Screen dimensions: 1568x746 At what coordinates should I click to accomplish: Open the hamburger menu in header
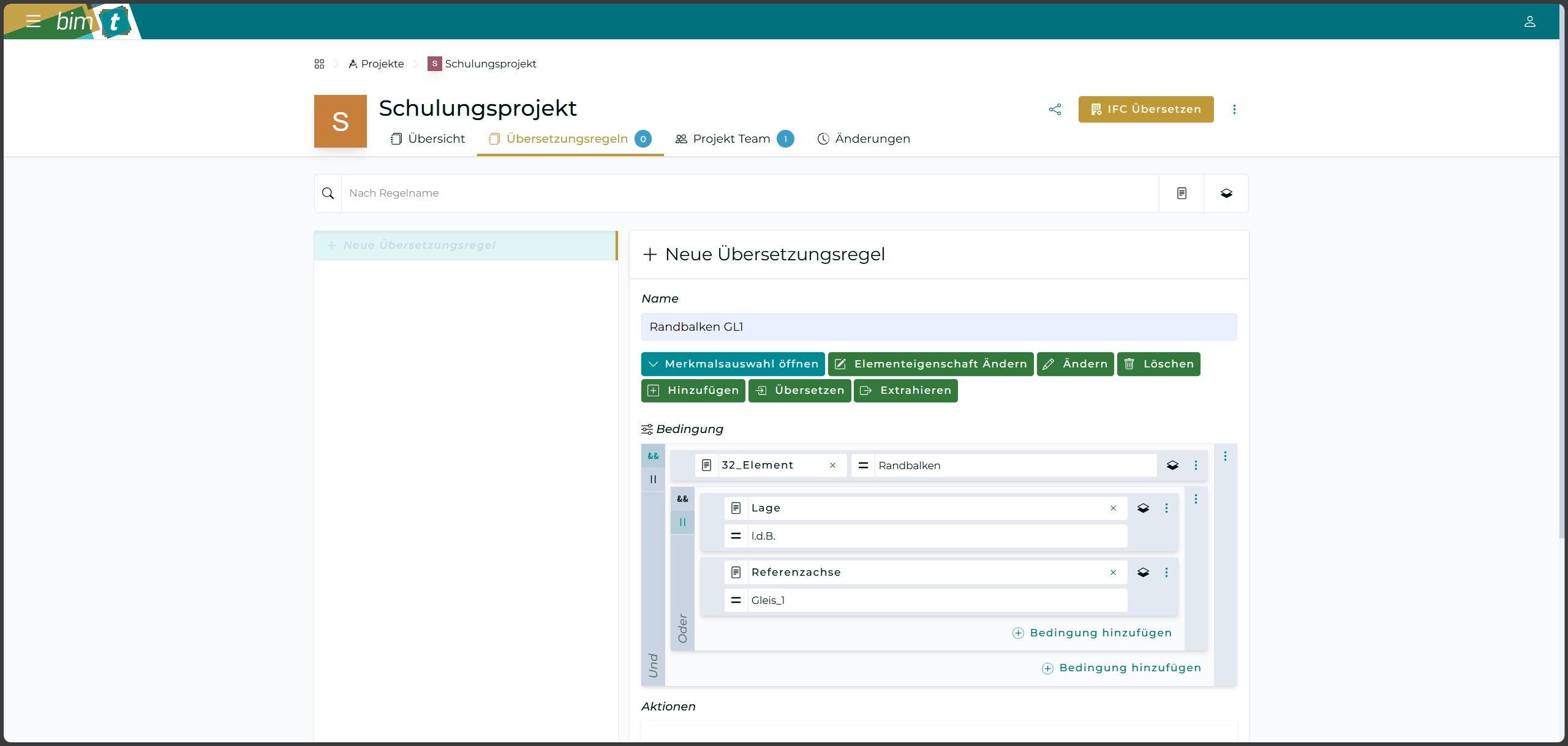[x=33, y=21]
